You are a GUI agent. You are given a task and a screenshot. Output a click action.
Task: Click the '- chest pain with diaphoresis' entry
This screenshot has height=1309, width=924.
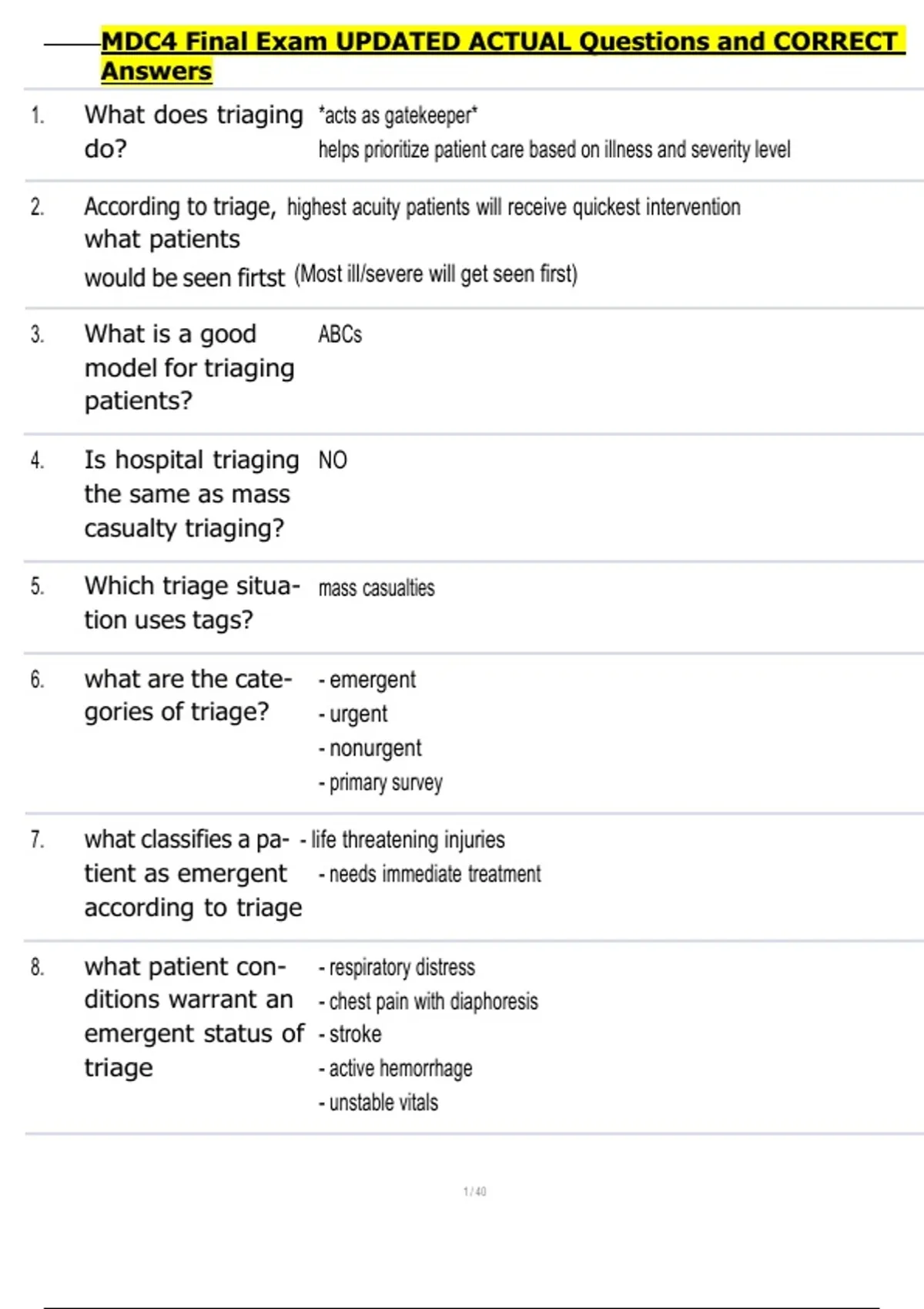pyautogui.click(x=428, y=1001)
